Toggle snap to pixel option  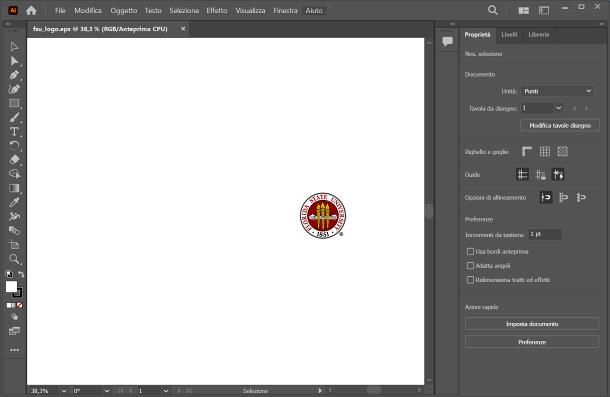pos(563,197)
